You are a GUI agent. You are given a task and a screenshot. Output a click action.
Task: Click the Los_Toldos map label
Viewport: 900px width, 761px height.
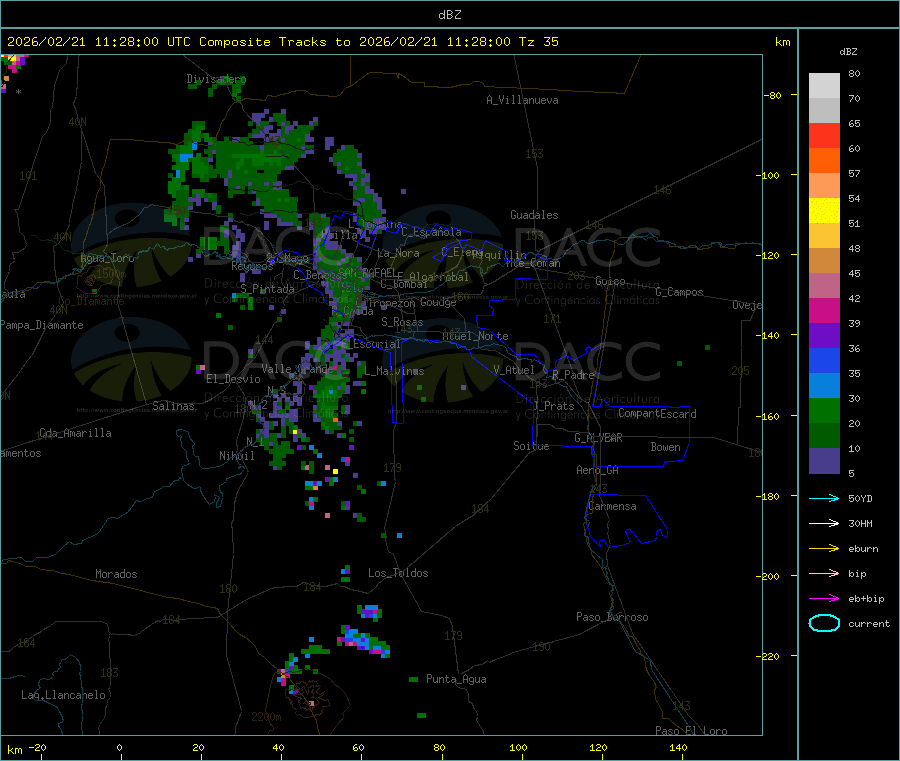click(x=398, y=573)
